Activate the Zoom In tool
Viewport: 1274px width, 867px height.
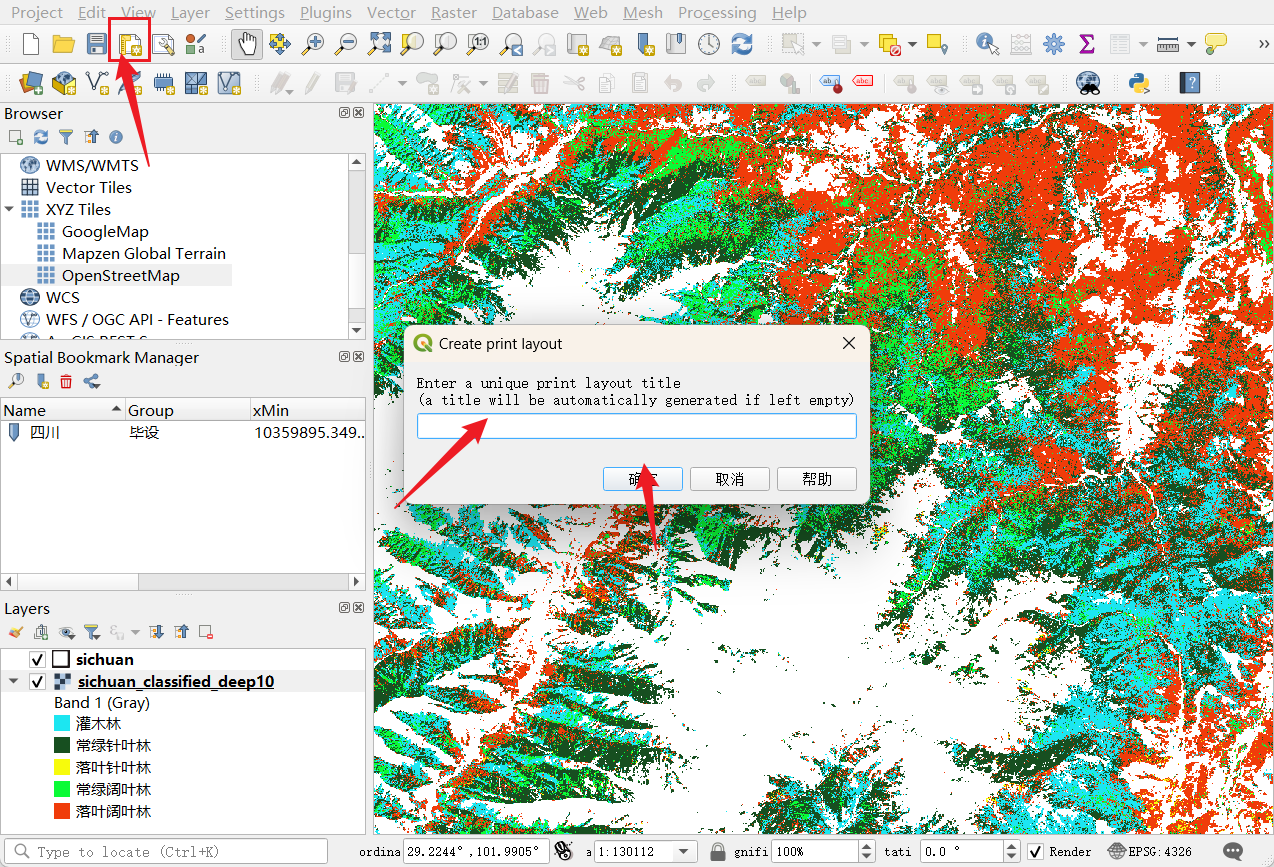click(x=314, y=44)
